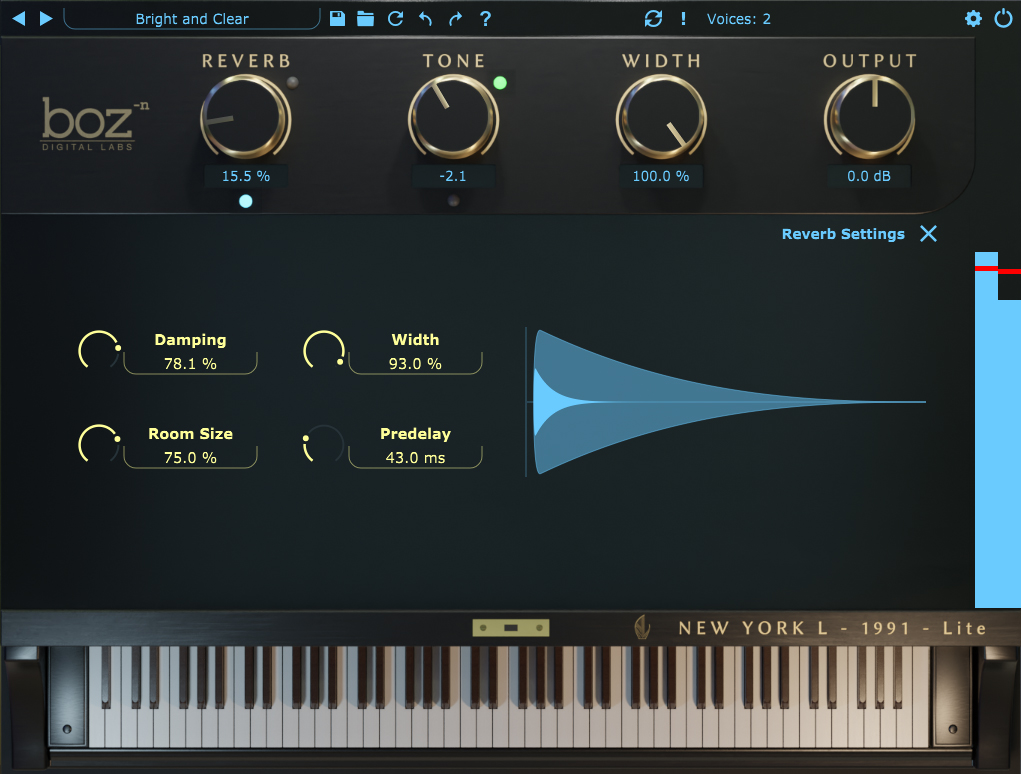Click the Boz Digital Labs logo

[x=95, y=124]
